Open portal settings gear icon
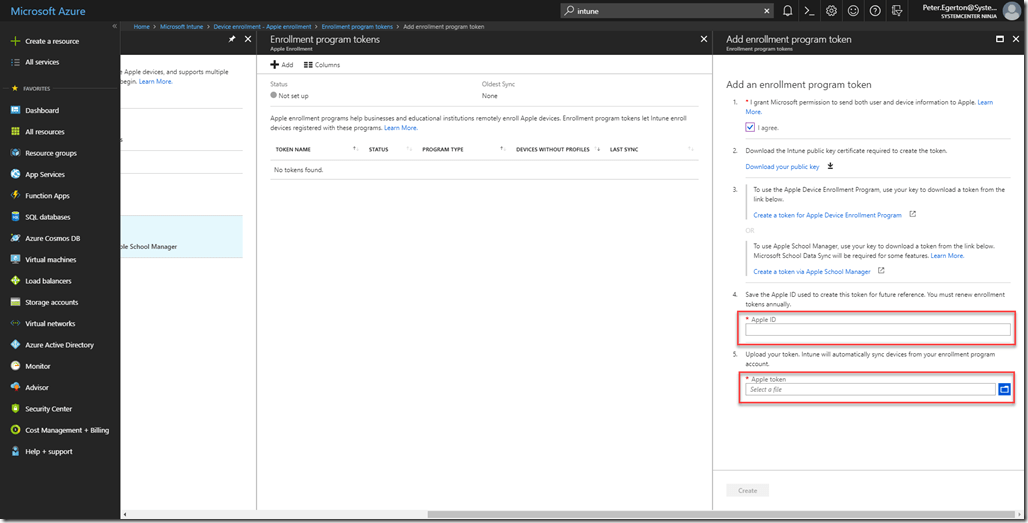The width and height of the screenshot is (1028, 523). tap(831, 11)
